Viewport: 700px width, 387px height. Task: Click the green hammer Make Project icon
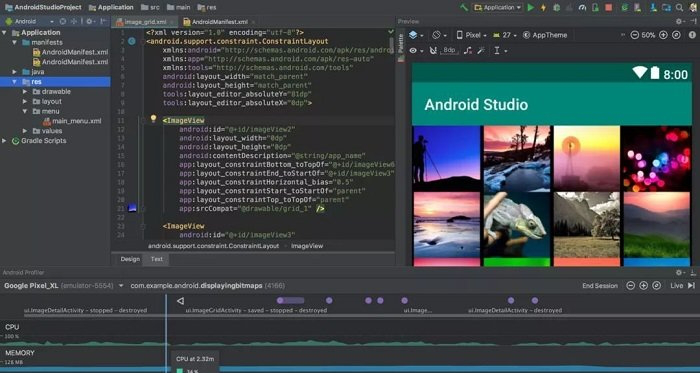tap(464, 8)
